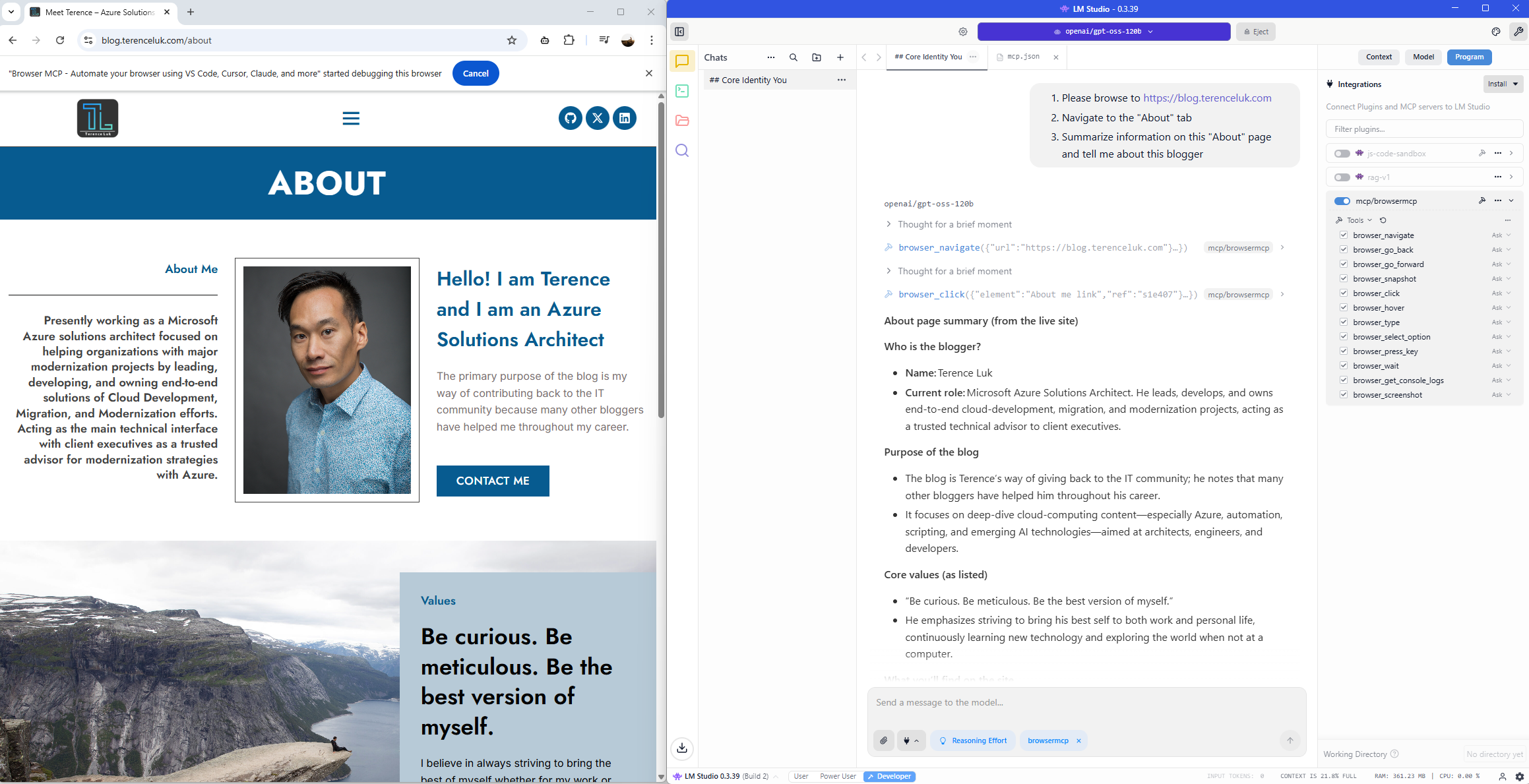Enable the js-code-sandbox plugin toggle
This screenshot has width=1529, height=784.
click(x=1342, y=154)
